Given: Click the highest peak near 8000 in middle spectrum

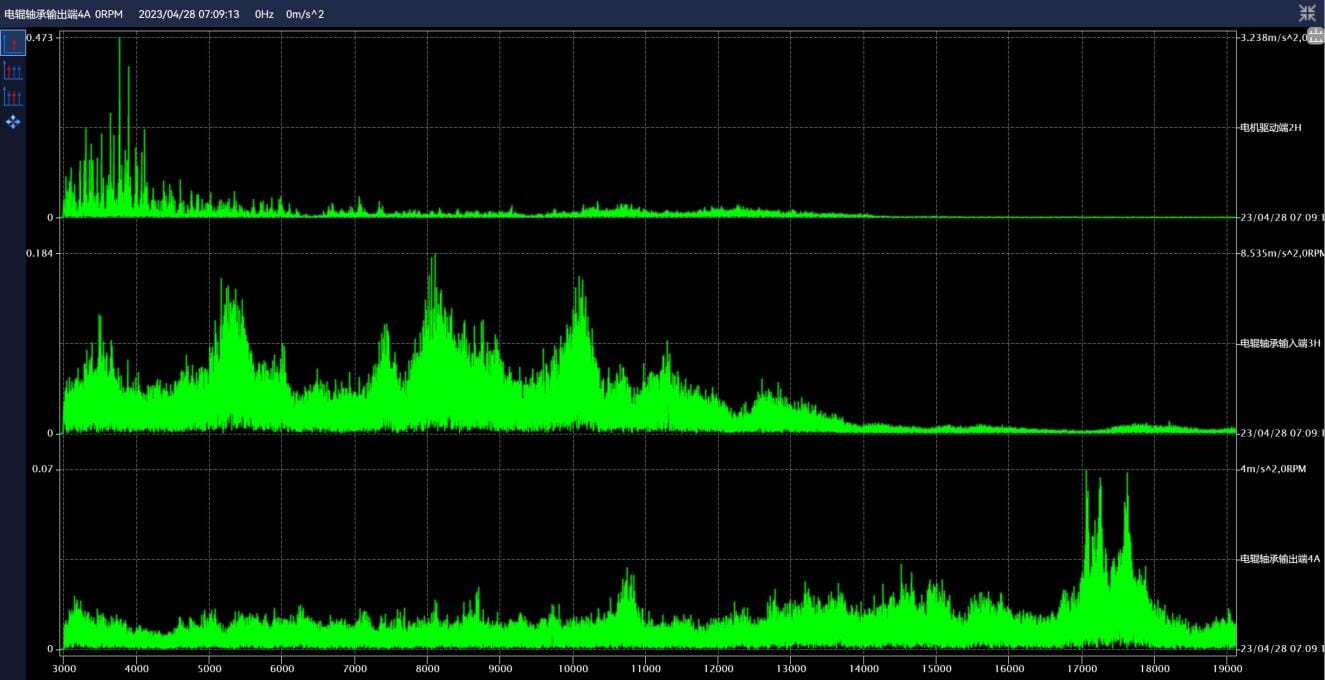Looking at the screenshot, I should click(x=433, y=257).
